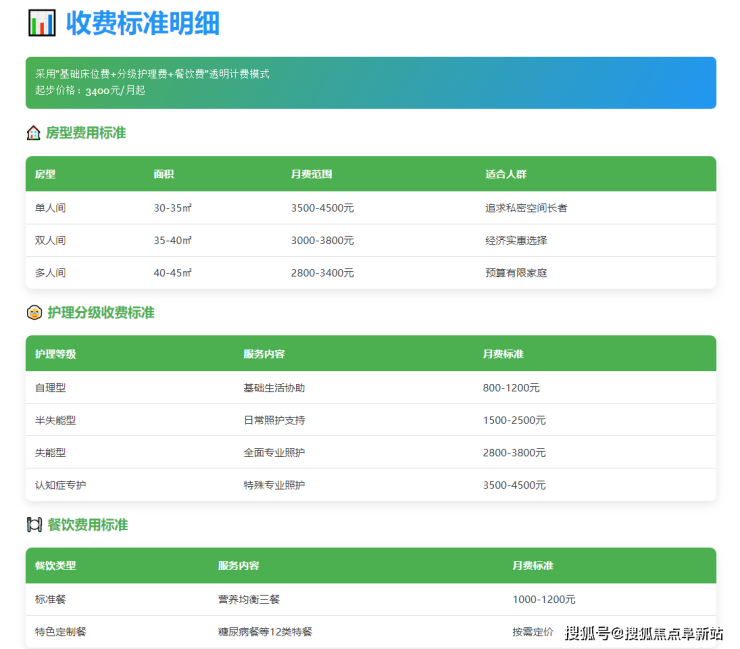The width and height of the screenshot is (740, 649).
Task: Click the 自理型 care level row
Action: pos(370,388)
